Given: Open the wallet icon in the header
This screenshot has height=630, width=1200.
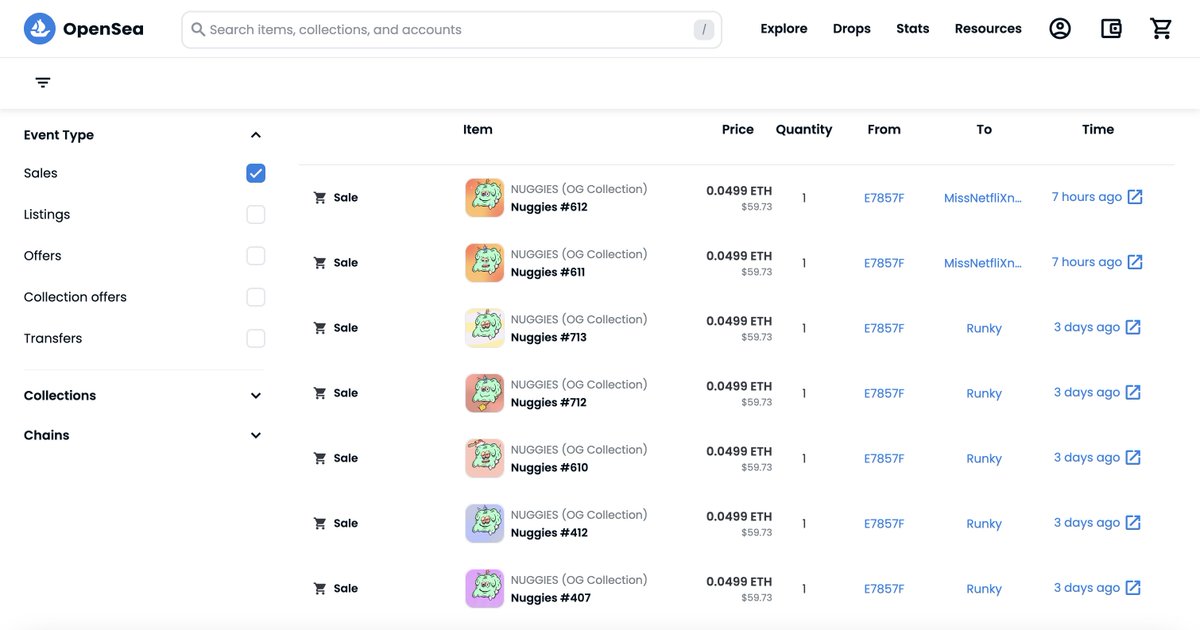Looking at the screenshot, I should 1110,27.
